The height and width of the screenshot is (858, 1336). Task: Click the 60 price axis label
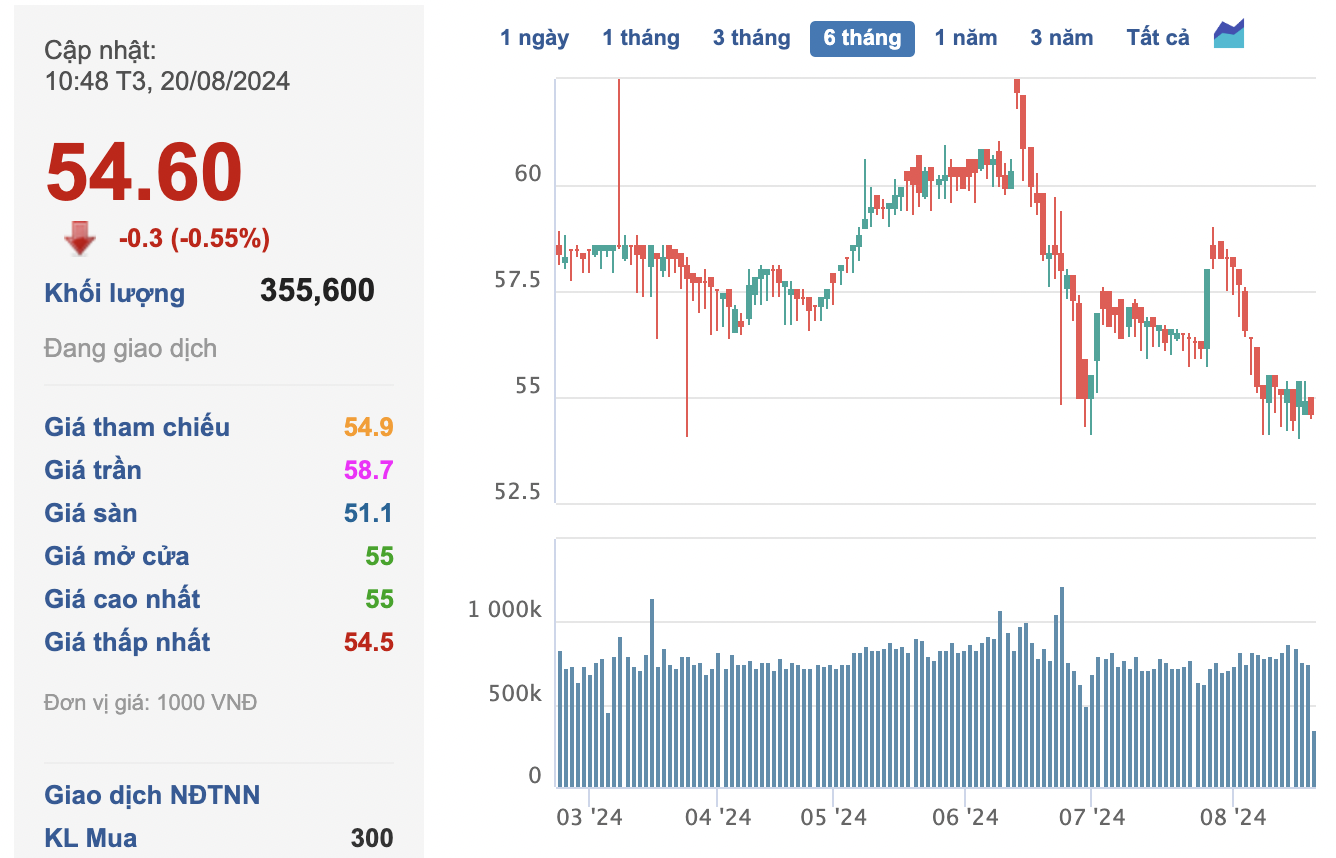click(527, 174)
